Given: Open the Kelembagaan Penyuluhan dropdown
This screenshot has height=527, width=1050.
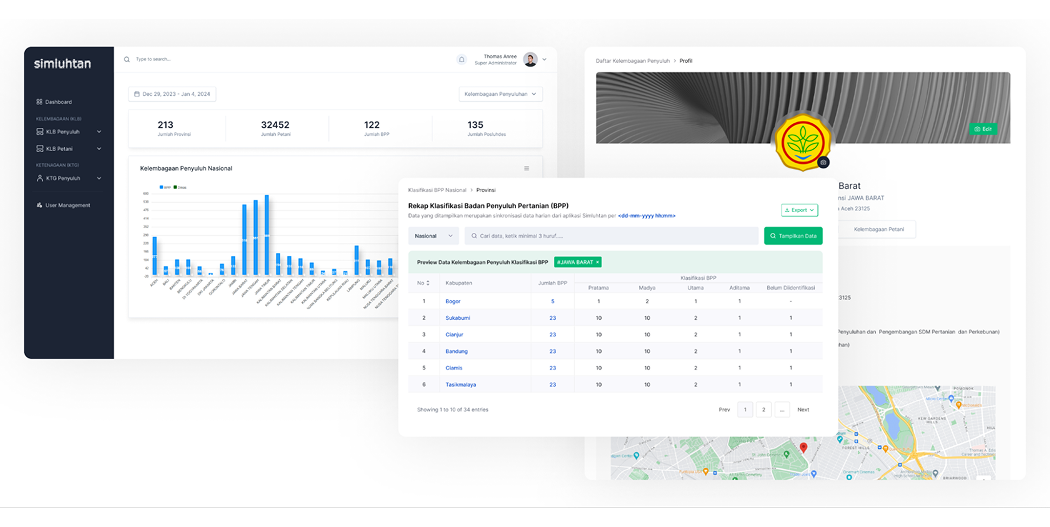Looking at the screenshot, I should [500, 94].
